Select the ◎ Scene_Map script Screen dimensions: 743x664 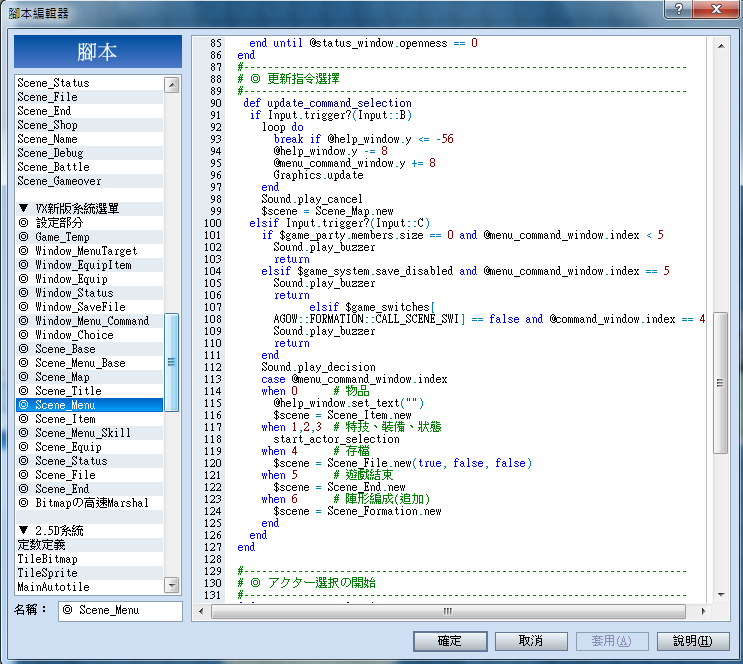coord(90,377)
